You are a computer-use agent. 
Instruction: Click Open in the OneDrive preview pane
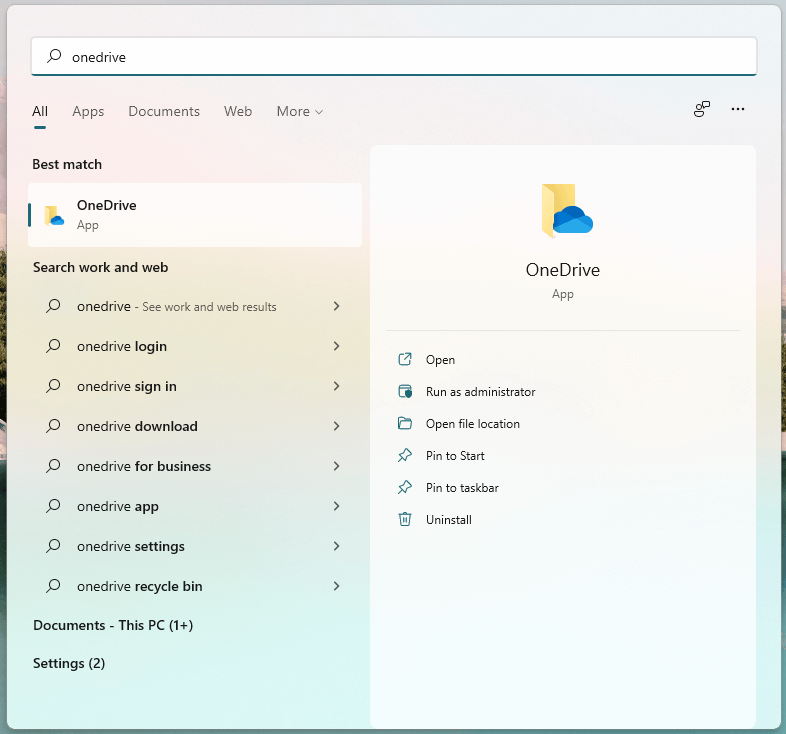tap(440, 360)
